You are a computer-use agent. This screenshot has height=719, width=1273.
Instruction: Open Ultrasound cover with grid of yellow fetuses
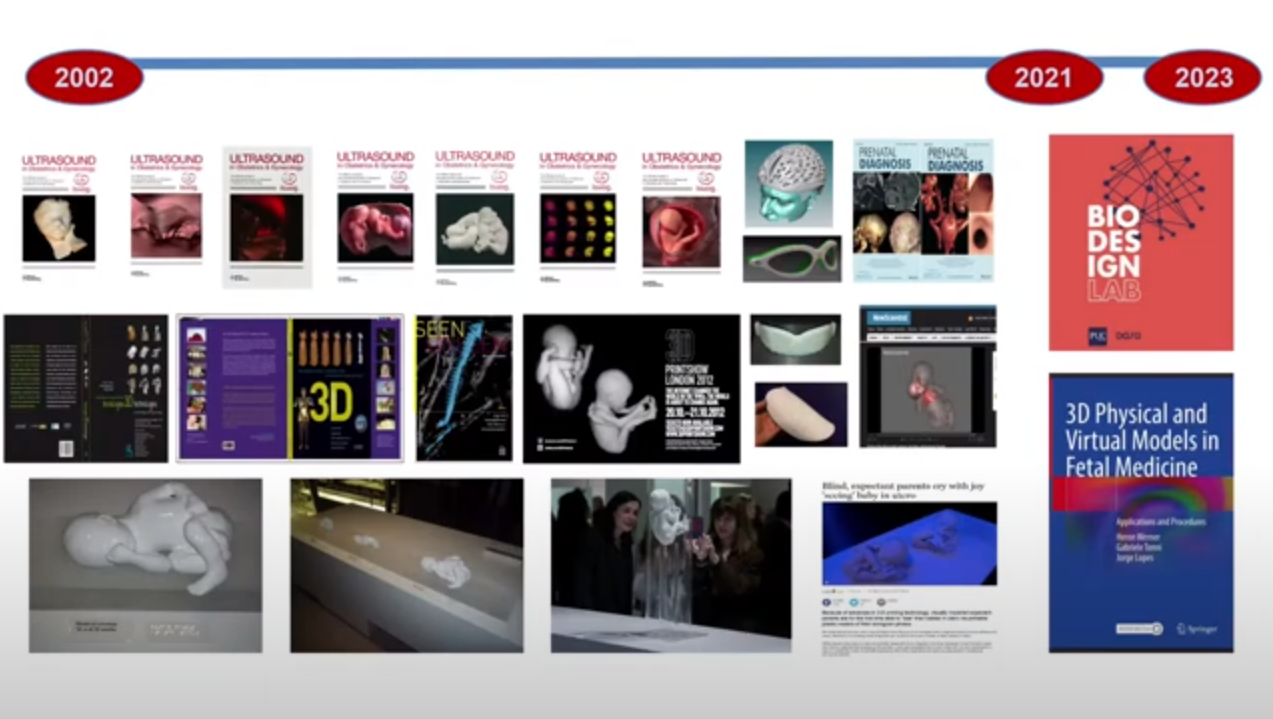click(578, 216)
